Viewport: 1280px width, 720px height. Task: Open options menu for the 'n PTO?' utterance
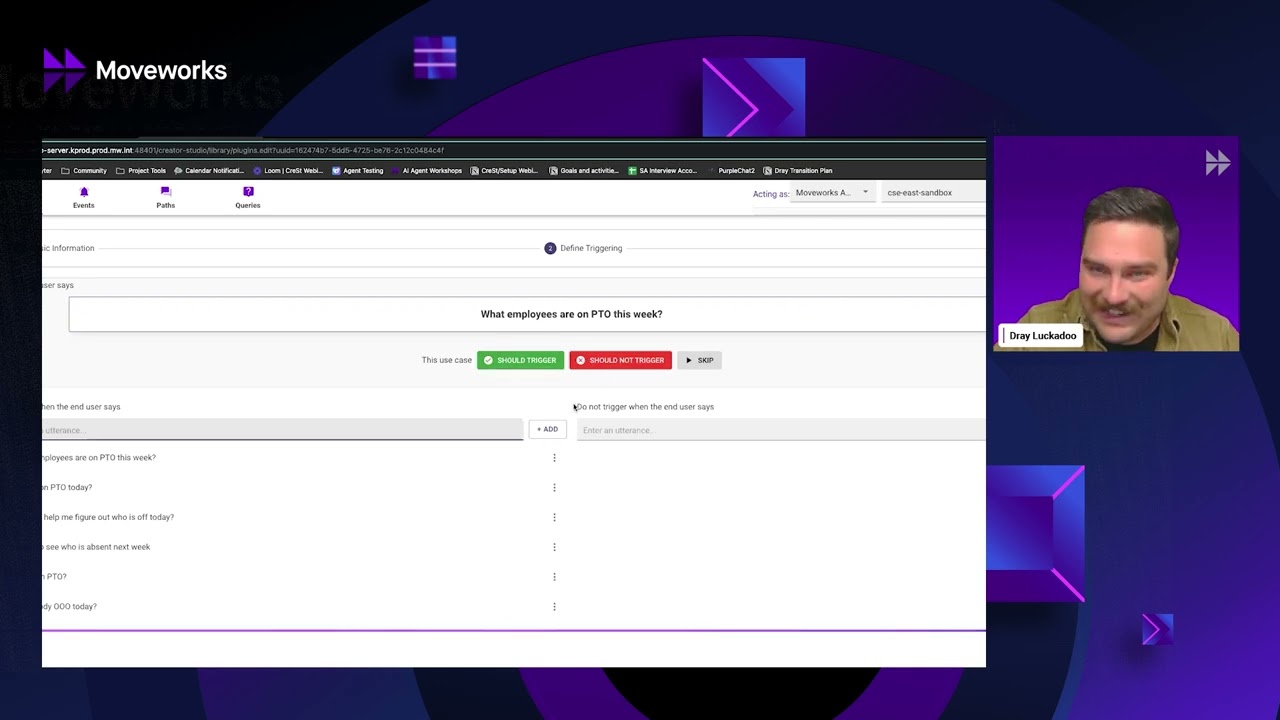[554, 577]
